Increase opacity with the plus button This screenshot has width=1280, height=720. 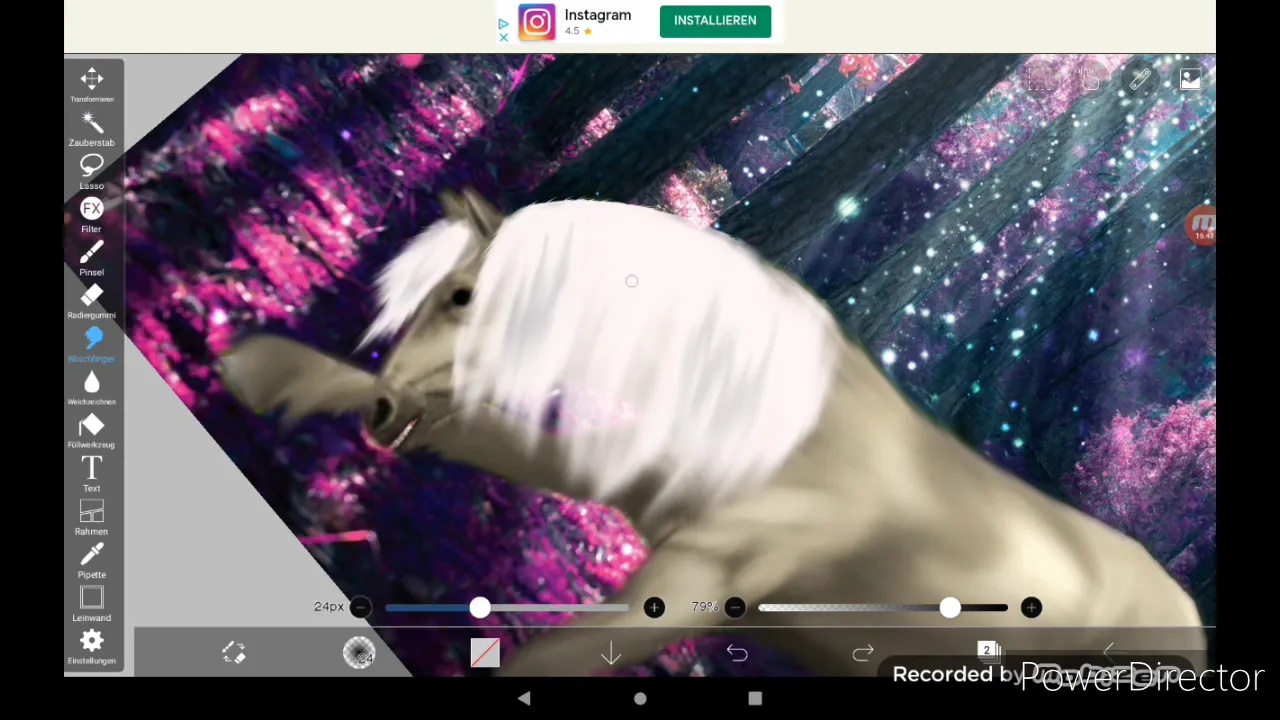(x=1031, y=607)
